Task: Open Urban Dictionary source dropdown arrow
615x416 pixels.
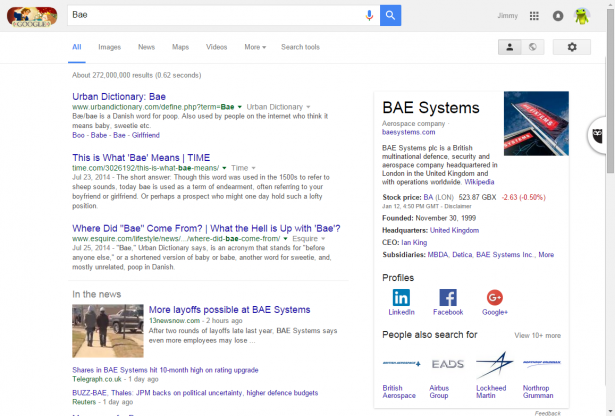Action: pyautogui.click(x=308, y=107)
